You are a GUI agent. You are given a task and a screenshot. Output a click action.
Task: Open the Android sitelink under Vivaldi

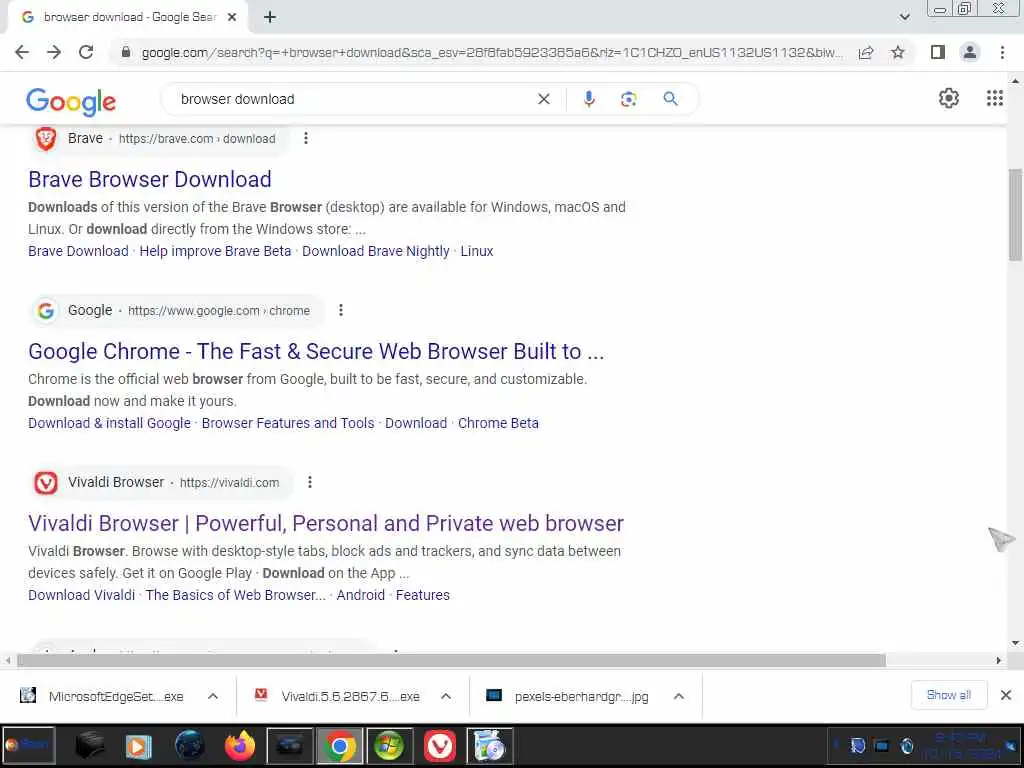tap(360, 595)
